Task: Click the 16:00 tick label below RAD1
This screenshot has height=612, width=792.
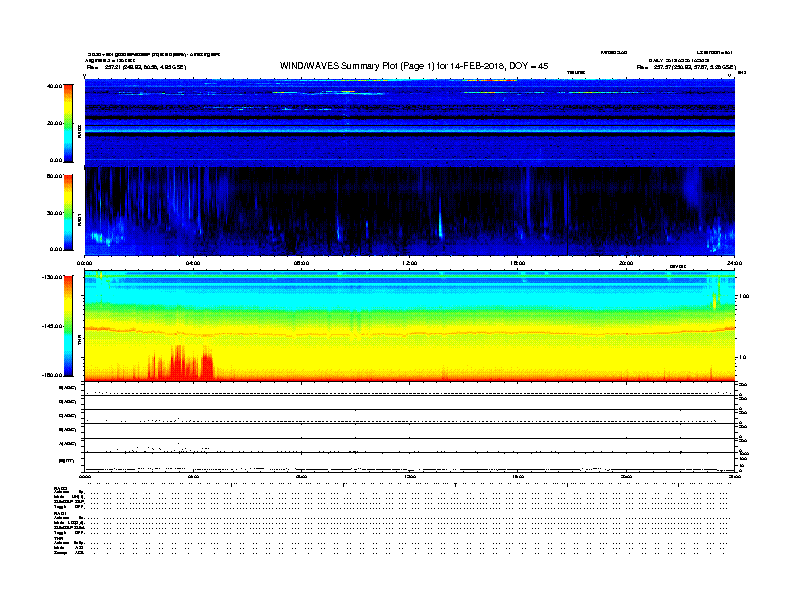Action: pyautogui.click(x=517, y=264)
